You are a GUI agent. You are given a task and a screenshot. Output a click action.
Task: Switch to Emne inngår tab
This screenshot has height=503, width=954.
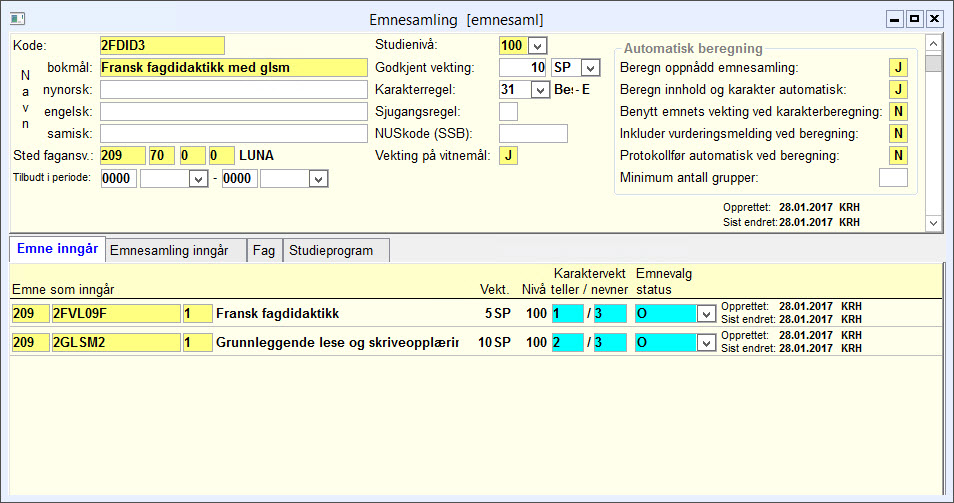(x=57, y=249)
